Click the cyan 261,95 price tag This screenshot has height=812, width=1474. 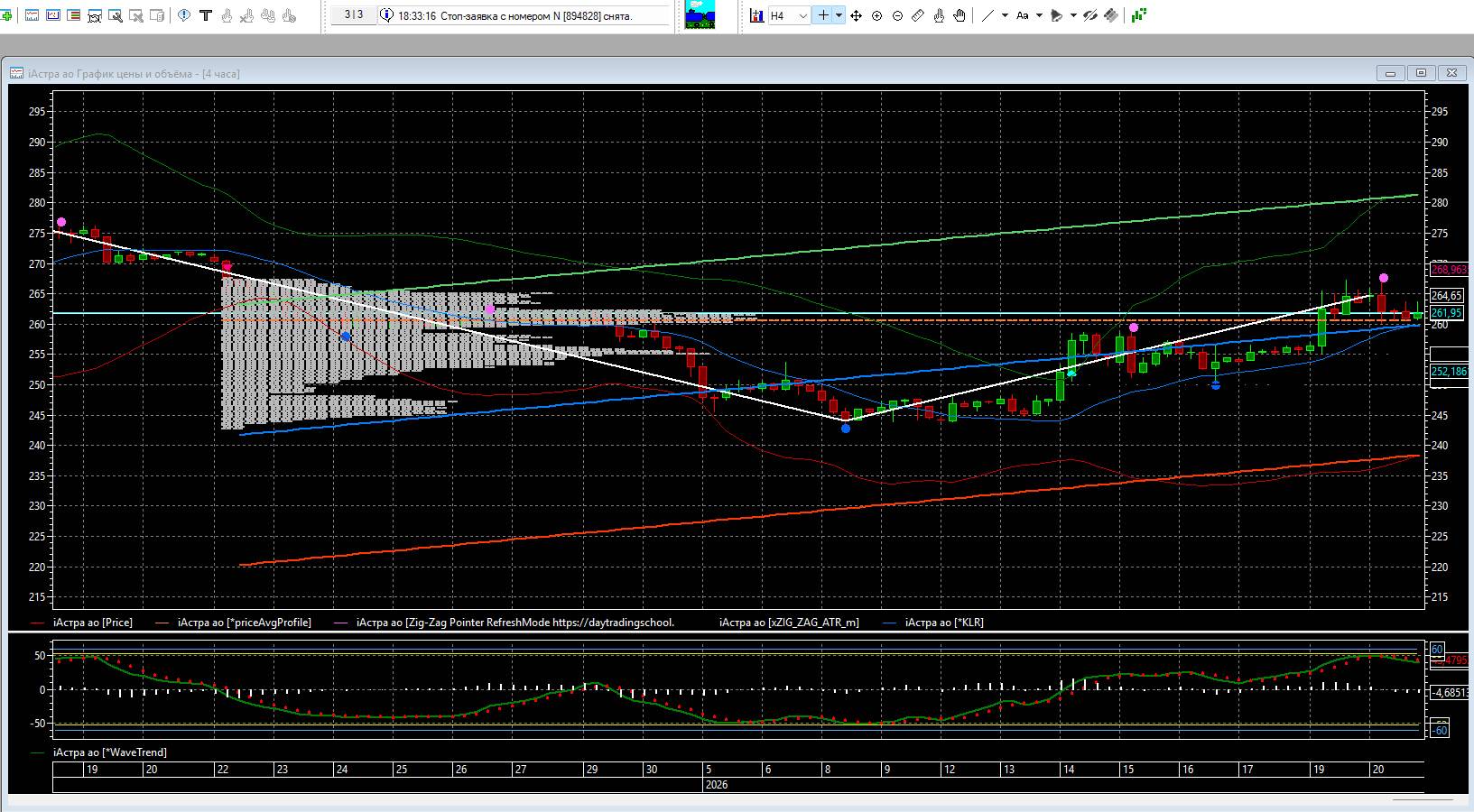click(1446, 313)
